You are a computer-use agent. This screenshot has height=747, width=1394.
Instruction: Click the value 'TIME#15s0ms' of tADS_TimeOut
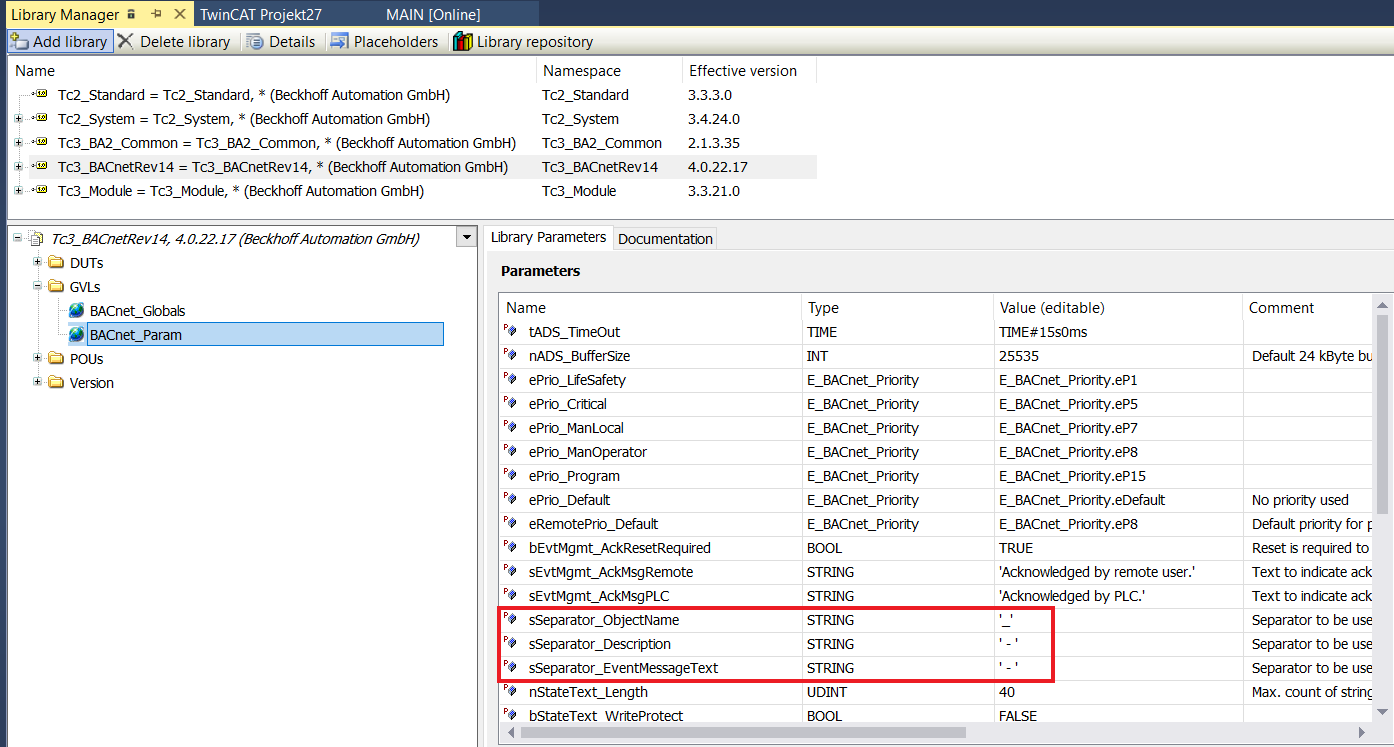[x=1043, y=332]
